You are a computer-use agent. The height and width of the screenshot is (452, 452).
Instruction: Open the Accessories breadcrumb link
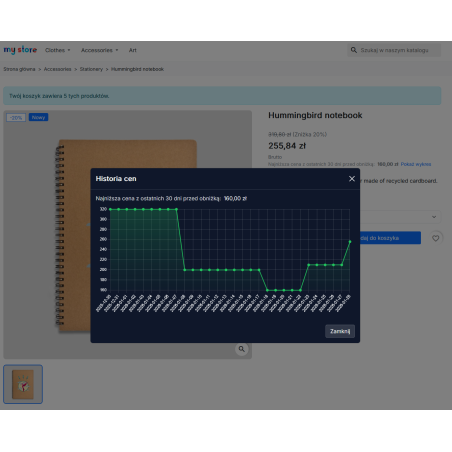(58, 69)
